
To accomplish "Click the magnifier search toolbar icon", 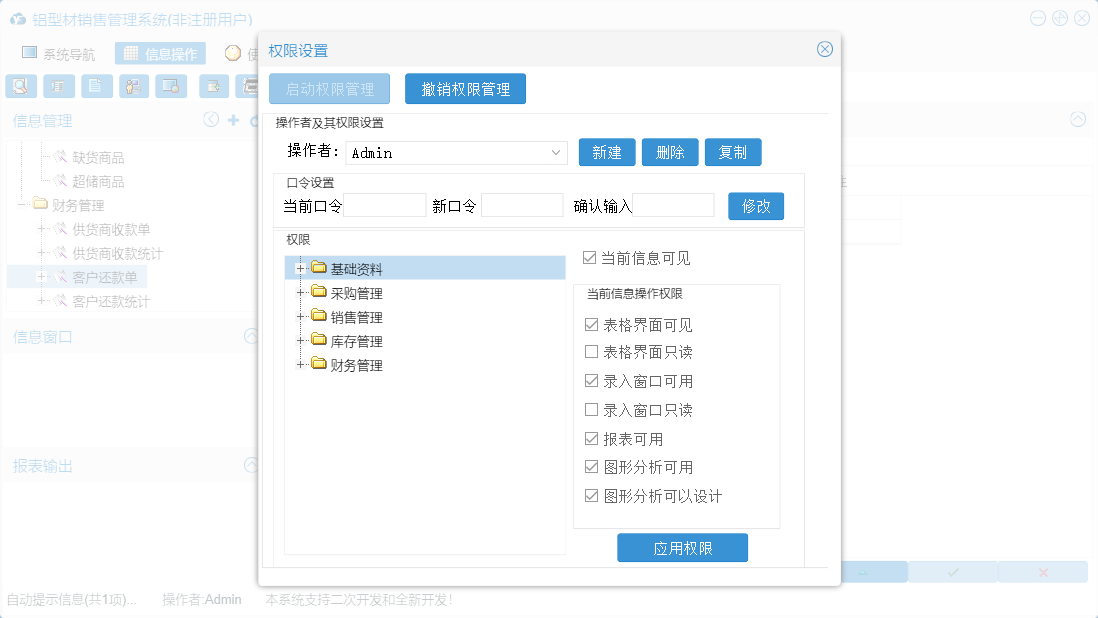I will [x=20, y=86].
